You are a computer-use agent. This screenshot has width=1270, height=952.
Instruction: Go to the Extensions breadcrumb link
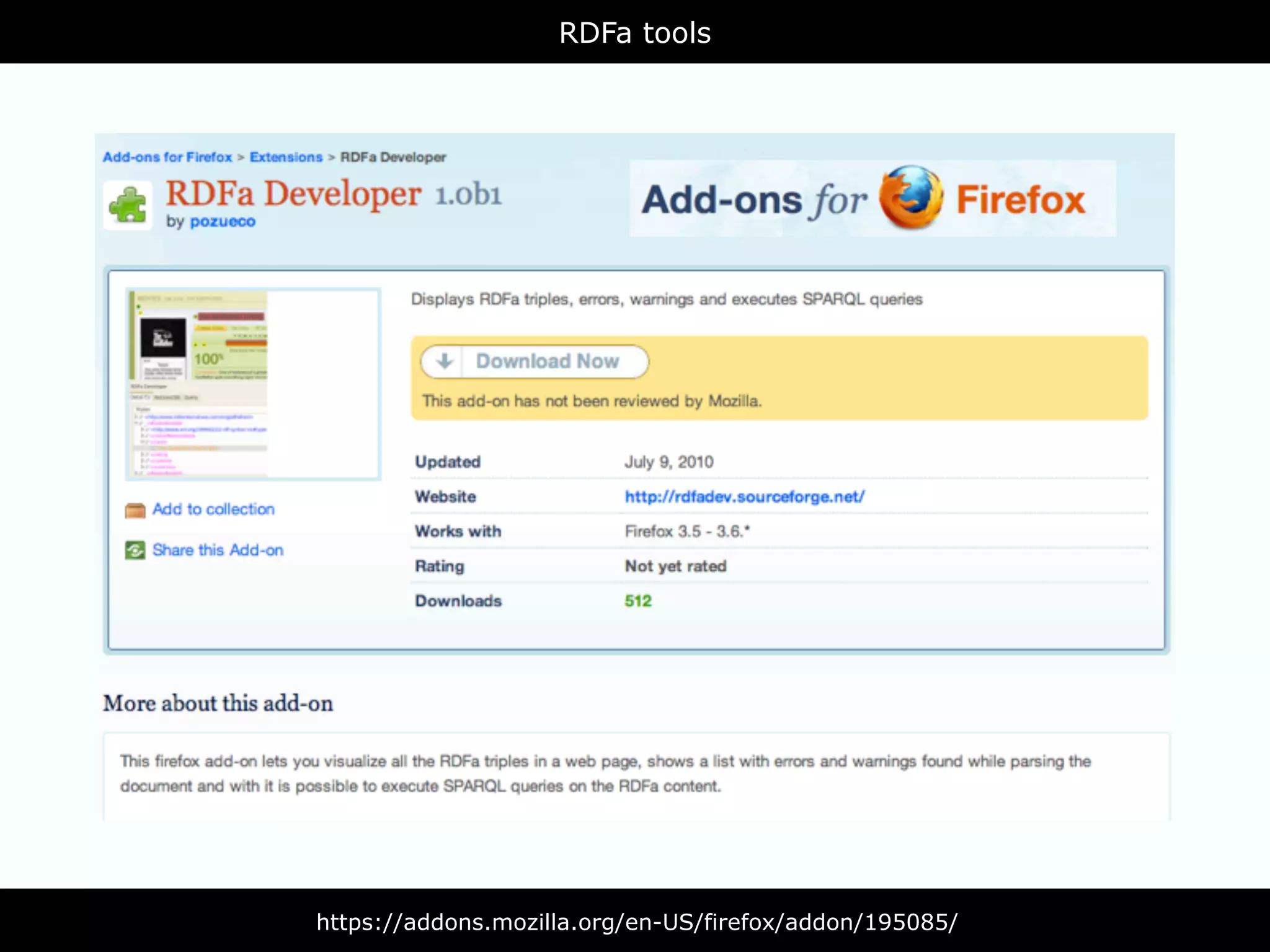pos(286,157)
